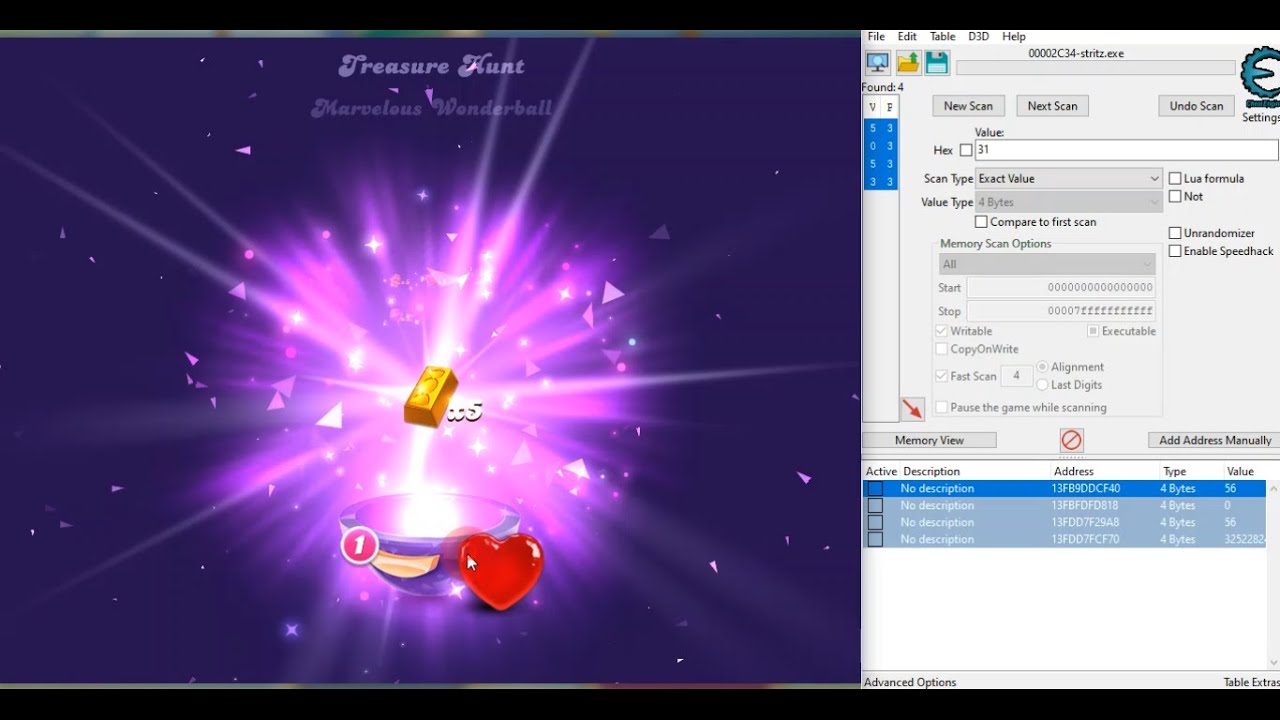
Task: Enable the Lua formula checkbox
Action: tap(1175, 178)
